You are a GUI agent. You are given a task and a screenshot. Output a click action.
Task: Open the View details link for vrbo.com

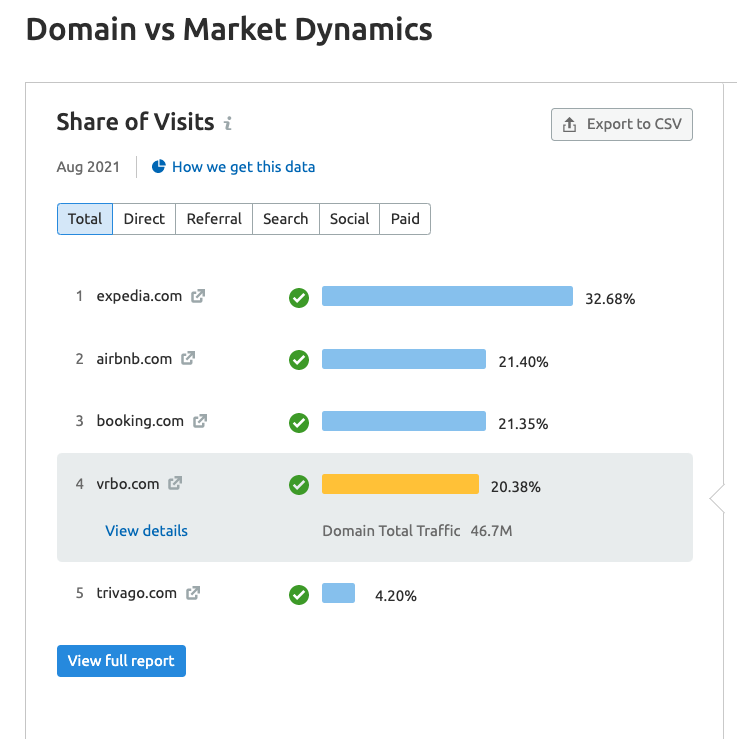[146, 531]
